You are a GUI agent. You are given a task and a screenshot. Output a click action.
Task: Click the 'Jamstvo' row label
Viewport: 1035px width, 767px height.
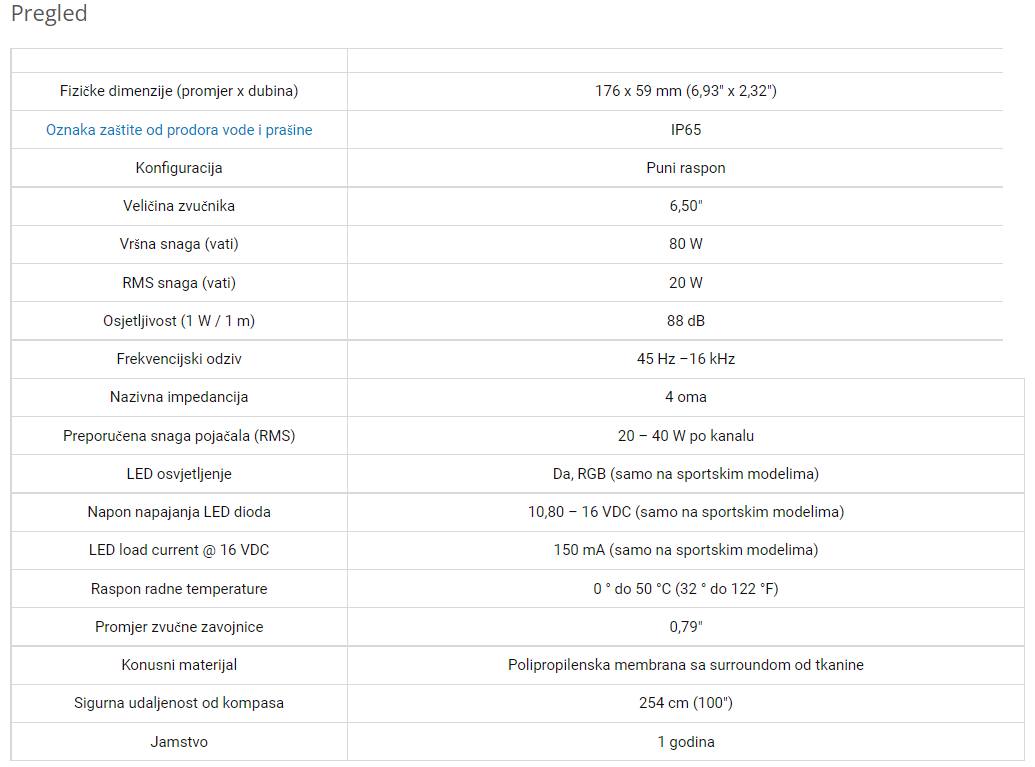179,743
